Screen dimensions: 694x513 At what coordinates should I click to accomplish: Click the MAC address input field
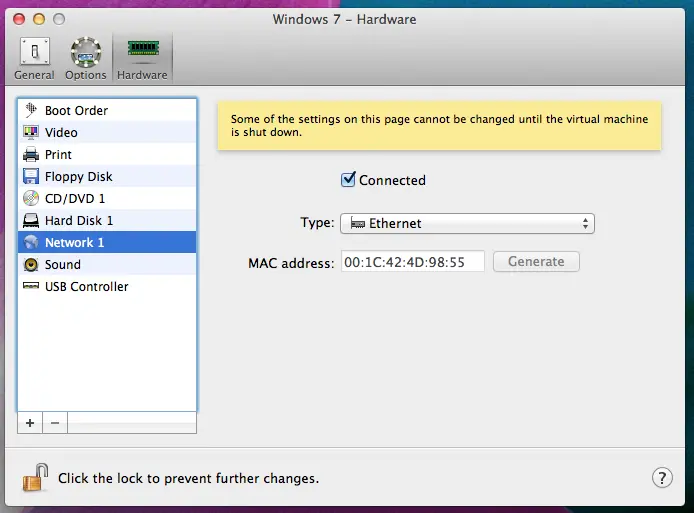[412, 262]
